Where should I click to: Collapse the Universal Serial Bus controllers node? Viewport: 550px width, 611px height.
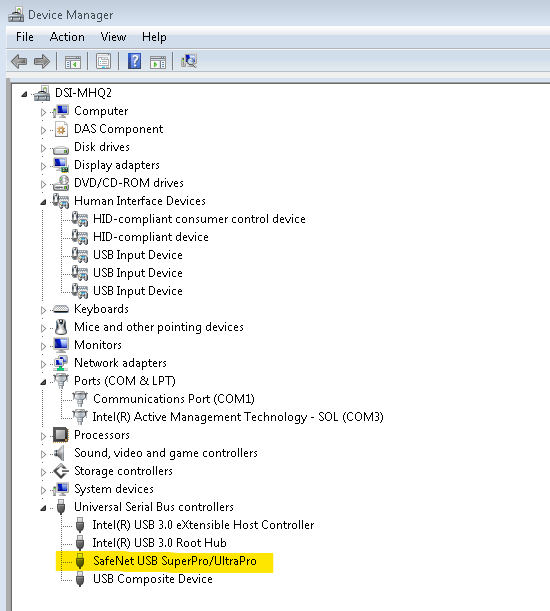click(x=43, y=508)
